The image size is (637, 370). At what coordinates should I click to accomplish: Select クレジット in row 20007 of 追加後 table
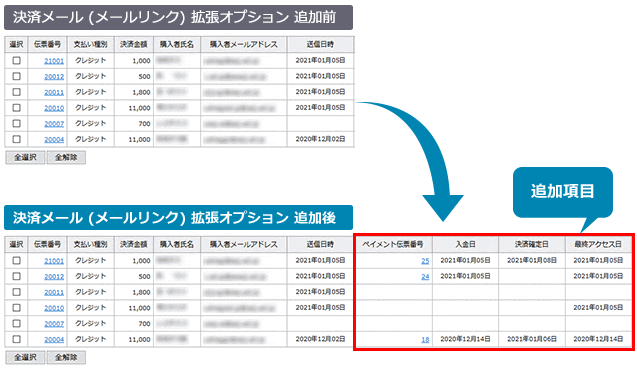(91, 323)
